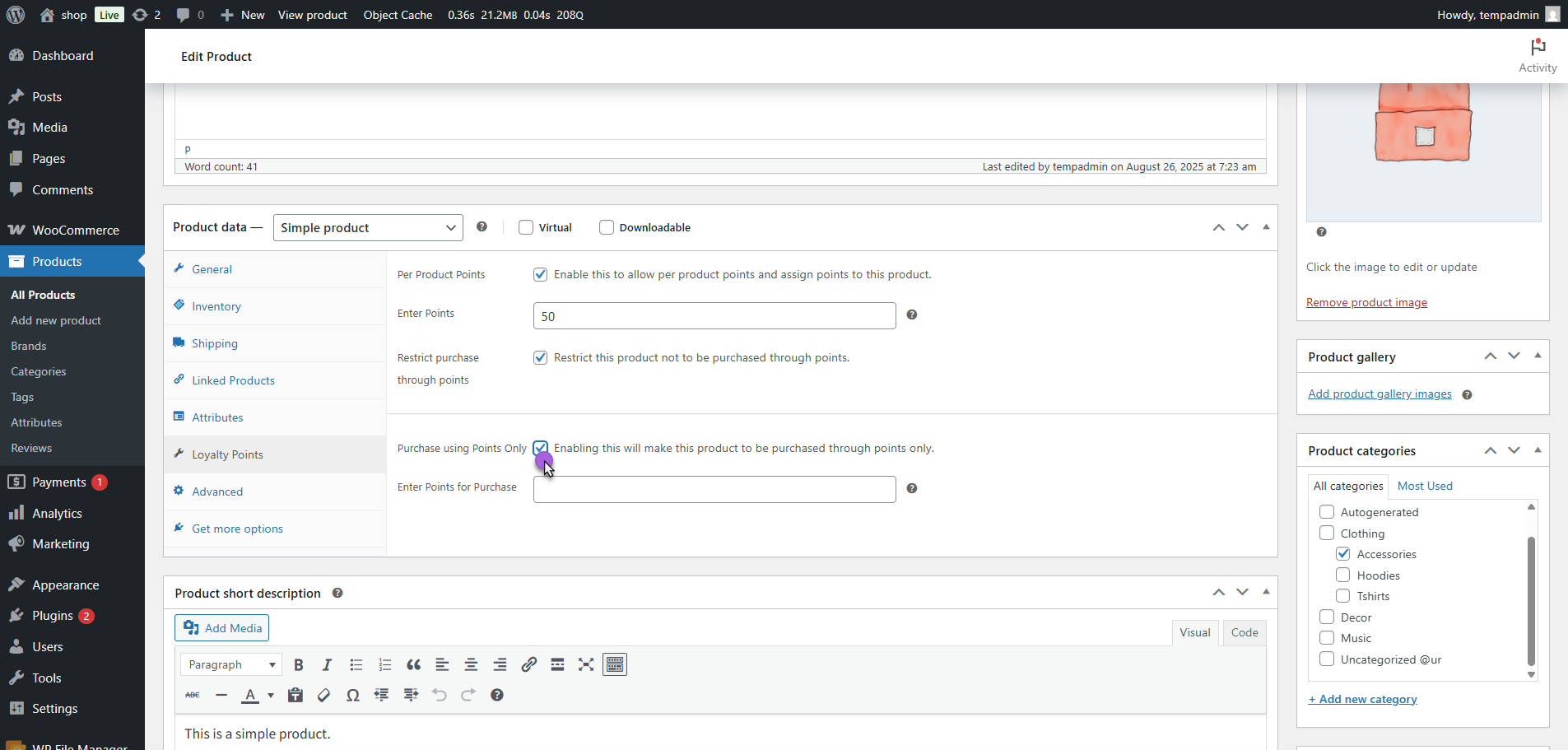This screenshot has height=750, width=1568.
Task: Insert a blockquote in the editor
Action: coord(413,665)
